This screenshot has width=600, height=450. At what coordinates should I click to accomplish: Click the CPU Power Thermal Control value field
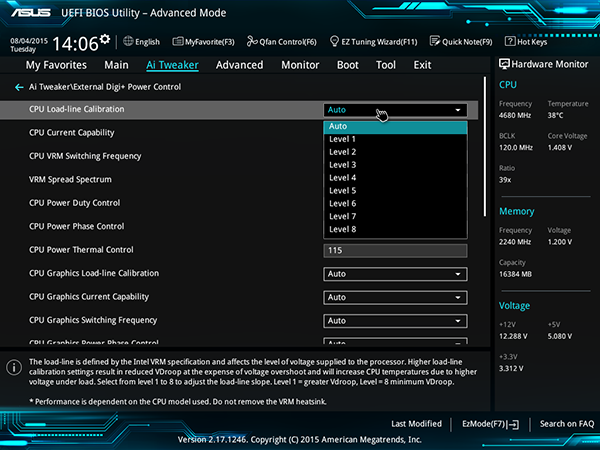tap(395, 250)
